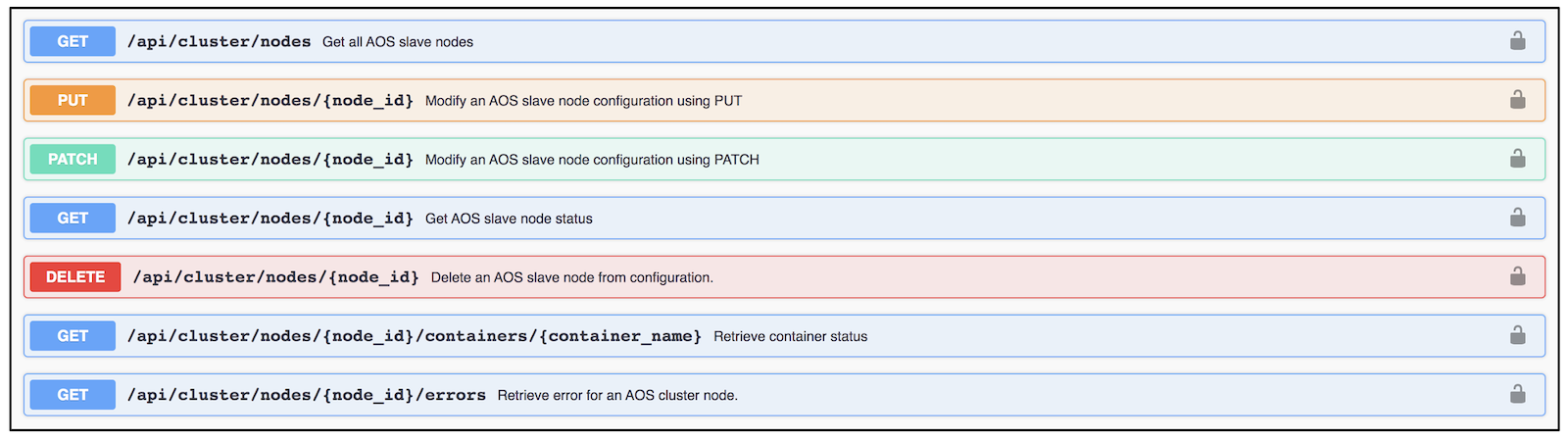Click the green PATCH method badge

[73, 159]
